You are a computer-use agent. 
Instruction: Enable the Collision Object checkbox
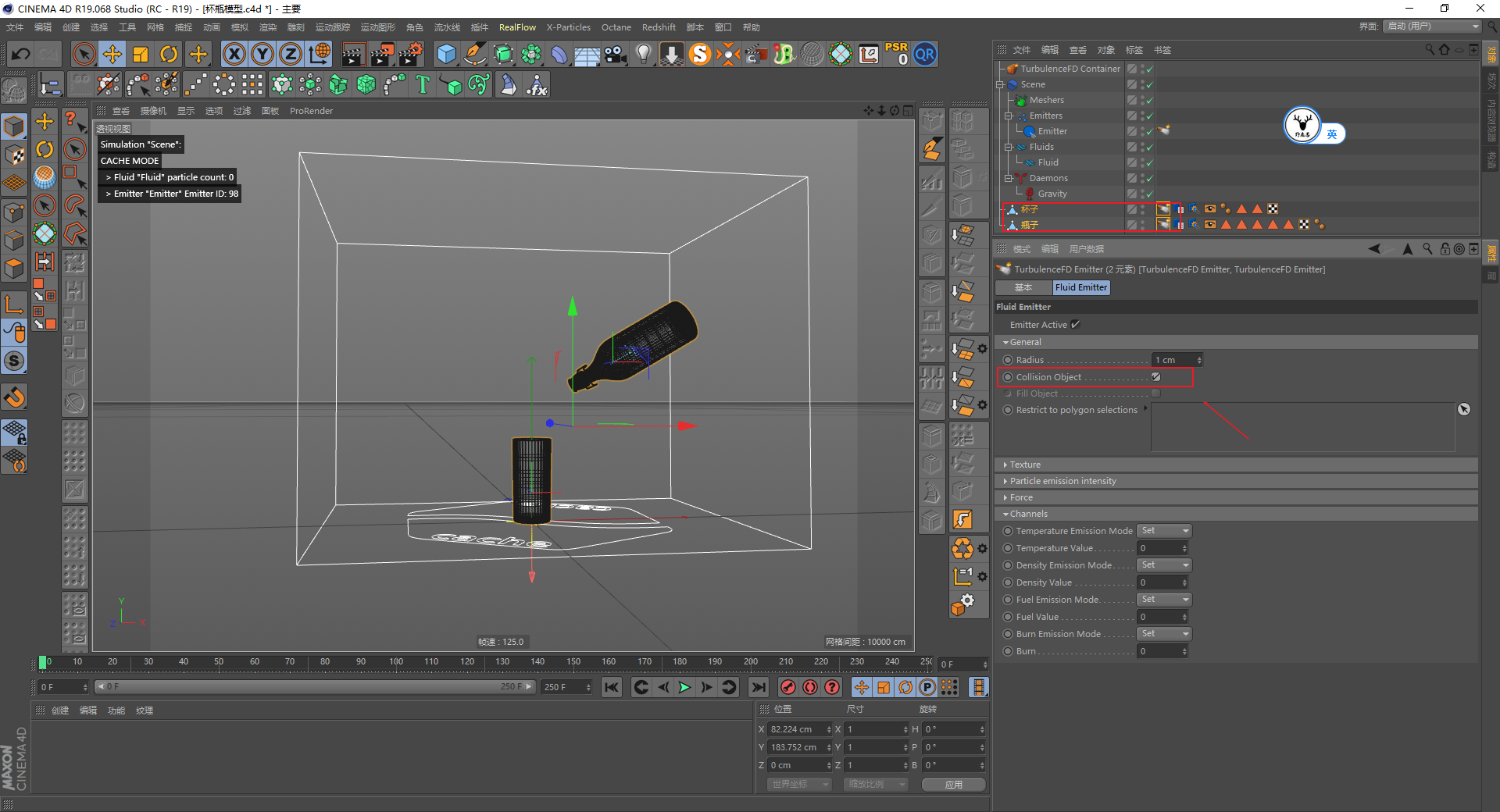pyautogui.click(x=1156, y=377)
